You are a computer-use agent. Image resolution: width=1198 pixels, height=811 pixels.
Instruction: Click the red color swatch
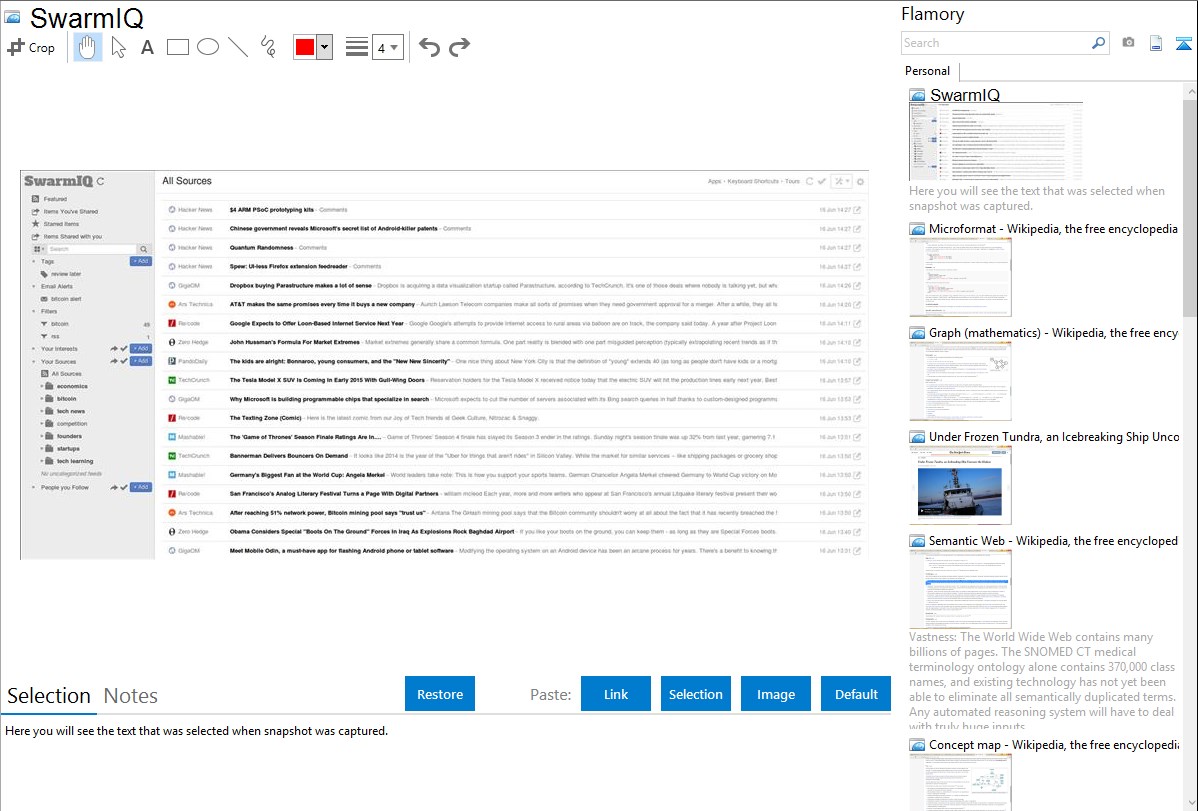click(x=305, y=47)
